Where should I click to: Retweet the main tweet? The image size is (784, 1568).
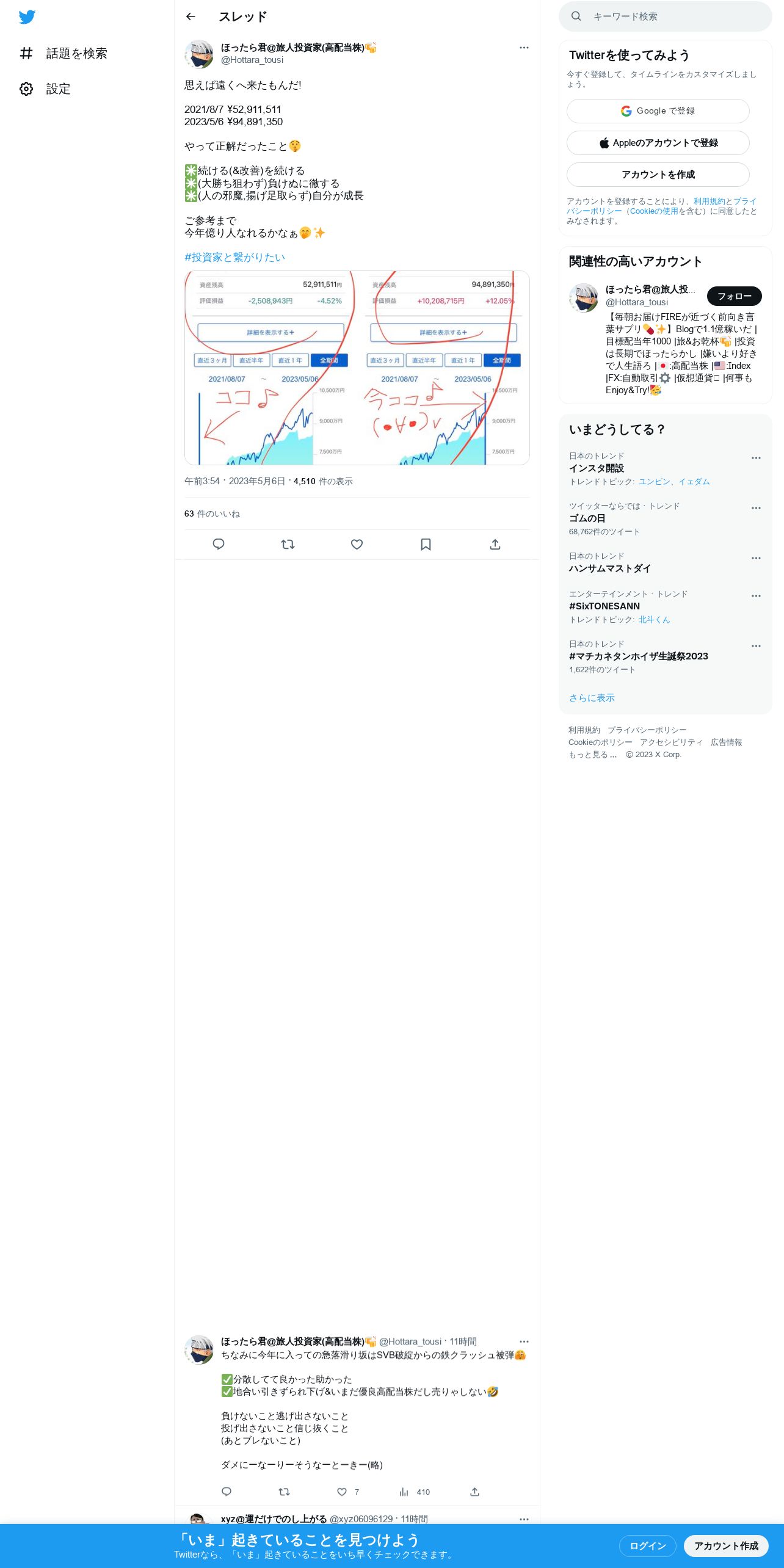(x=288, y=544)
